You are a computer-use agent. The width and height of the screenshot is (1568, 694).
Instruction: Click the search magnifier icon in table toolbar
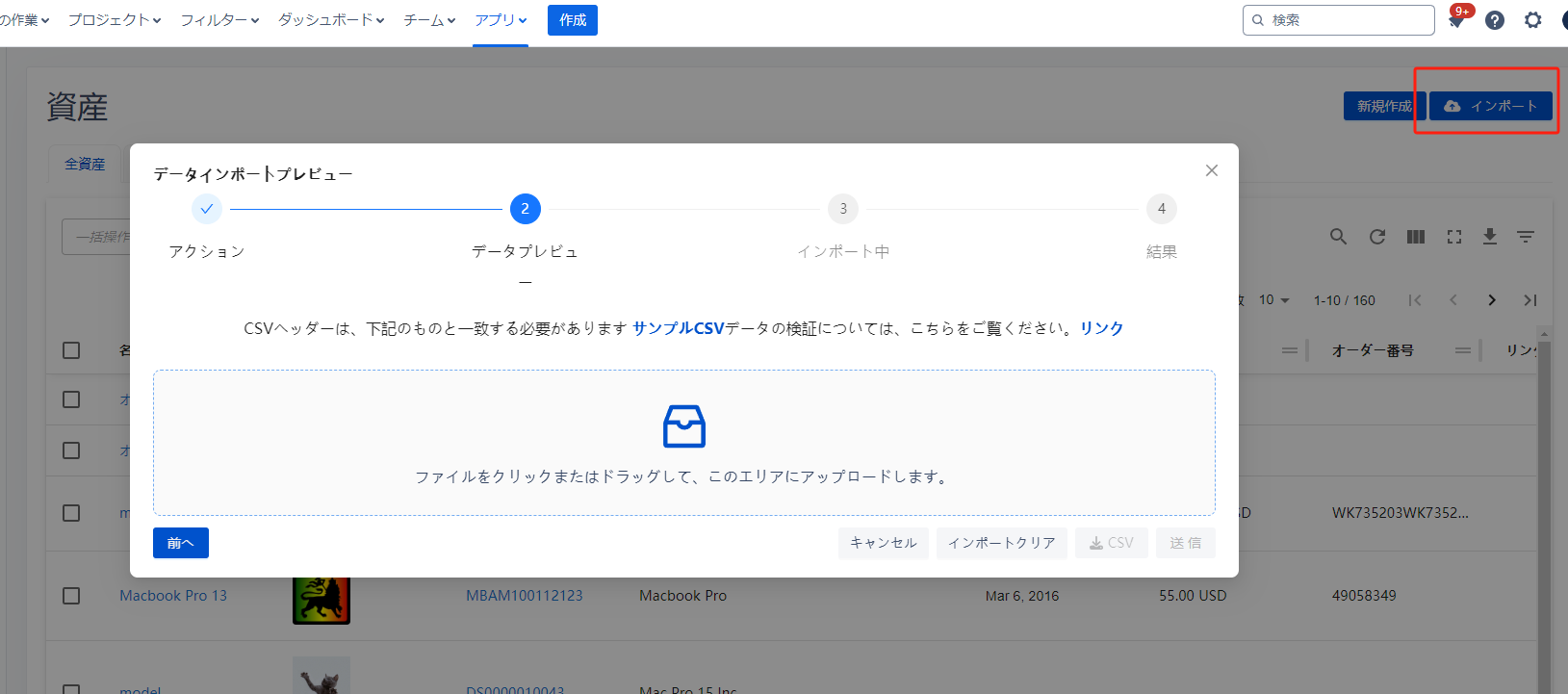(1338, 237)
